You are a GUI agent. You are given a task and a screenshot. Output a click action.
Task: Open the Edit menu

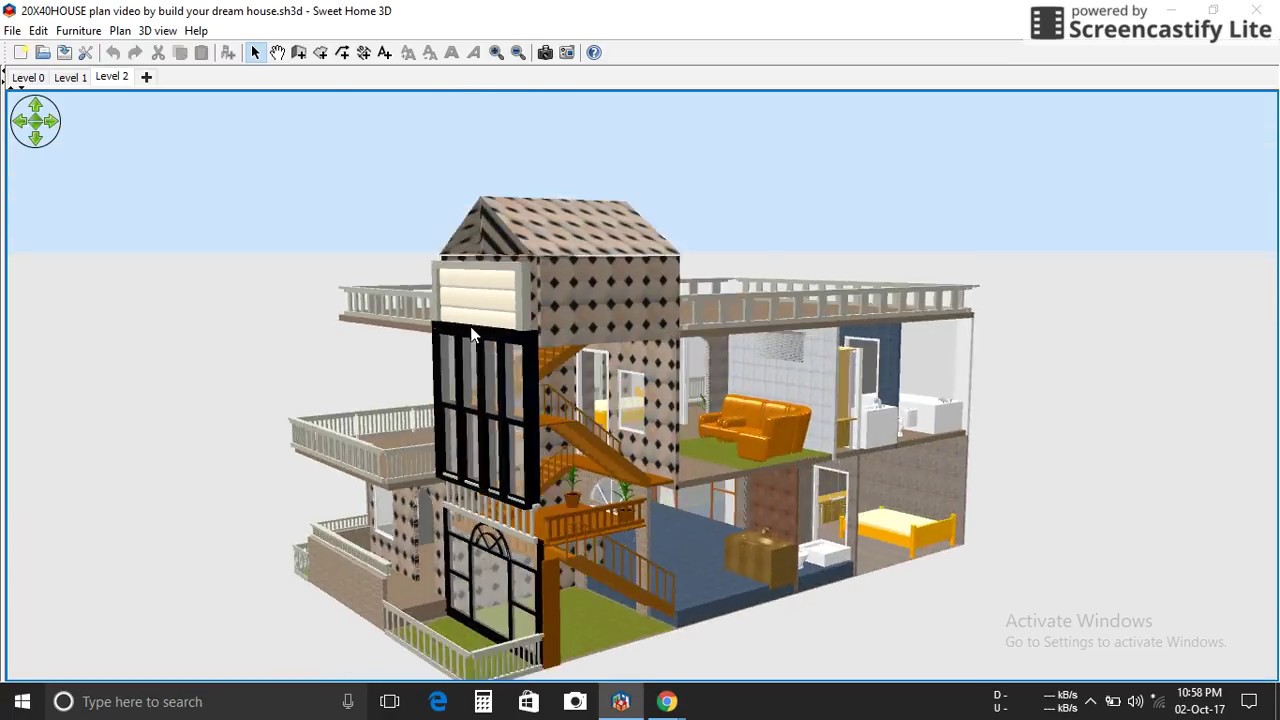point(38,31)
